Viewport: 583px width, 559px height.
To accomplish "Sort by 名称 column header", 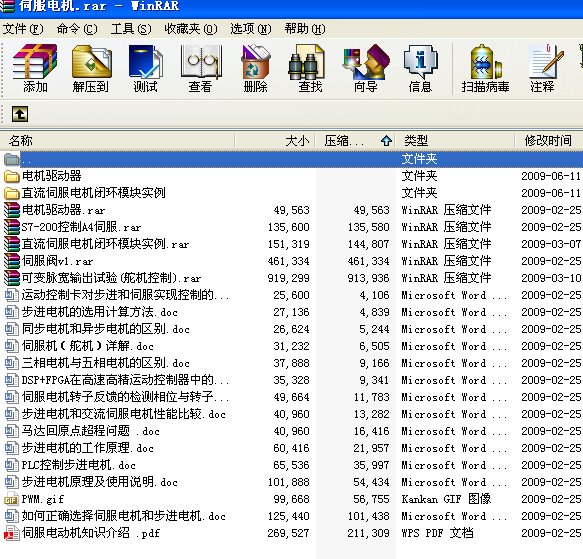I will tap(117, 141).
